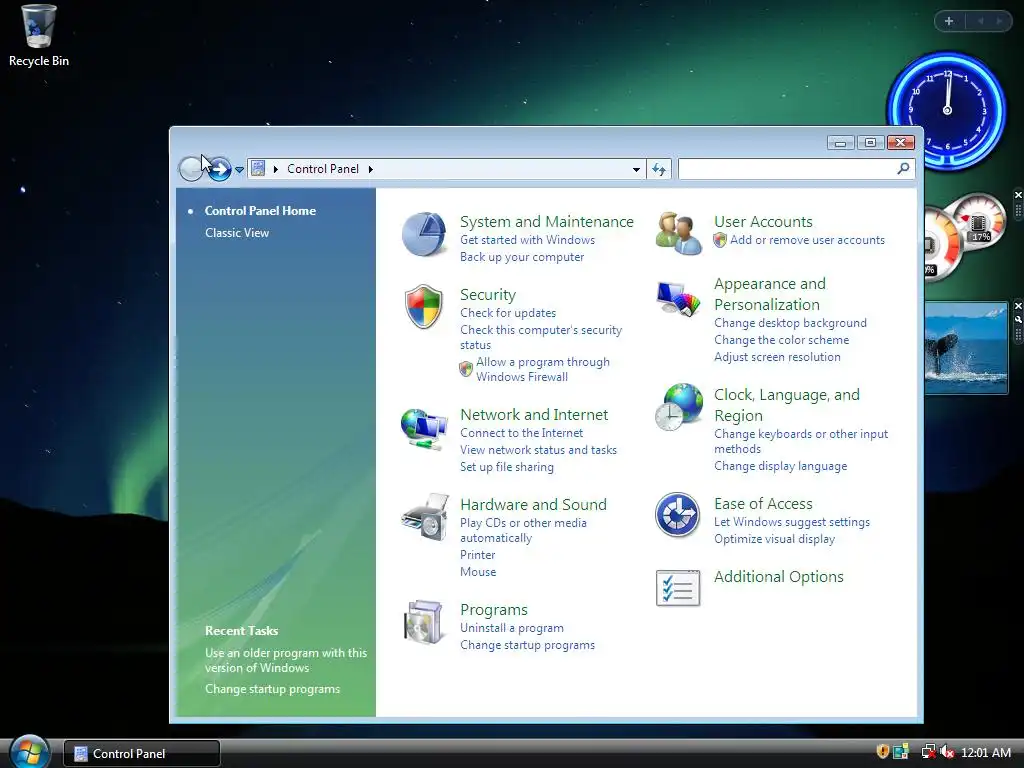Click Adjust screen resolution
This screenshot has height=768, width=1024.
tap(777, 357)
